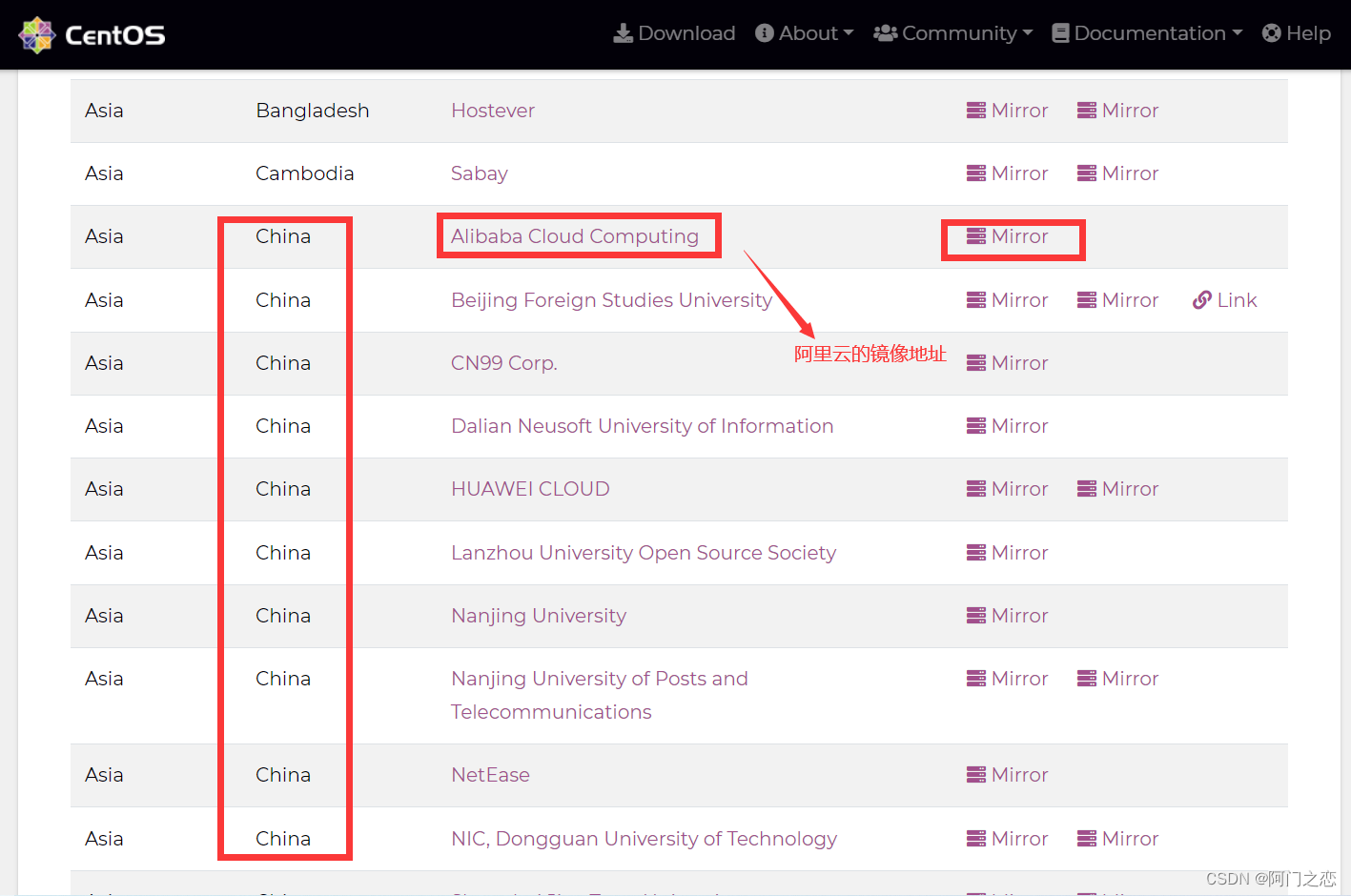Click the chain Link for Beijing Foreign Studies University
This screenshot has height=896, width=1351.
point(1224,300)
